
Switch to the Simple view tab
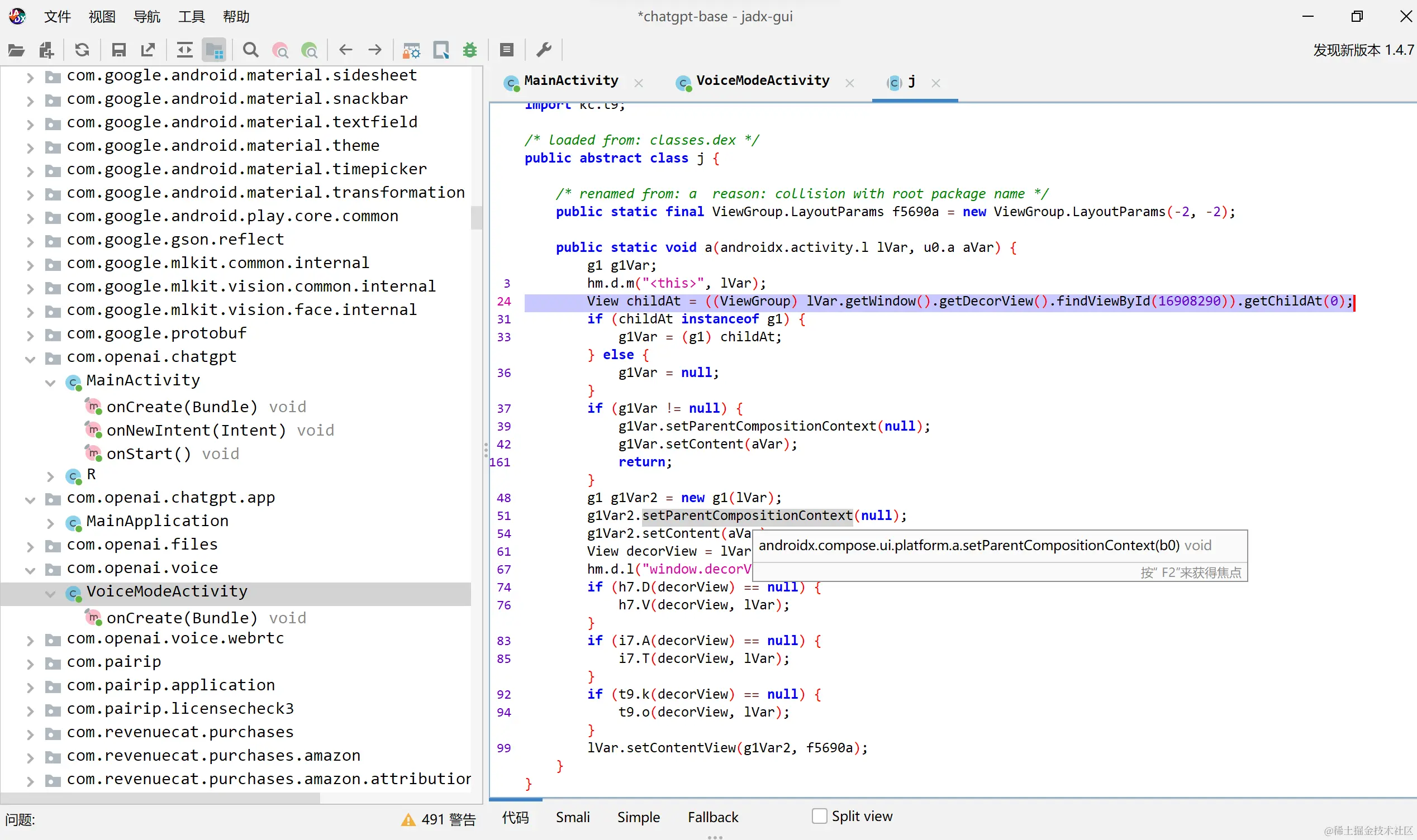coord(638,817)
